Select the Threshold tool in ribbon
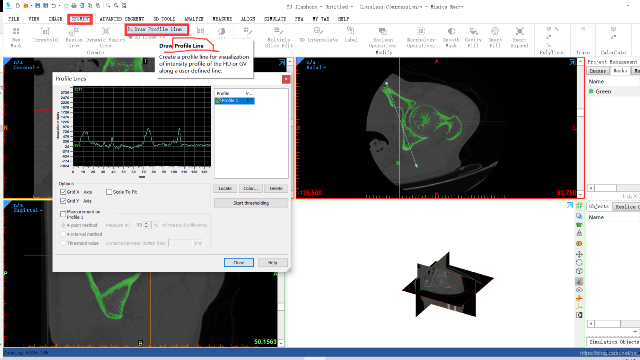The width and height of the screenshot is (640, 360). 45,35
